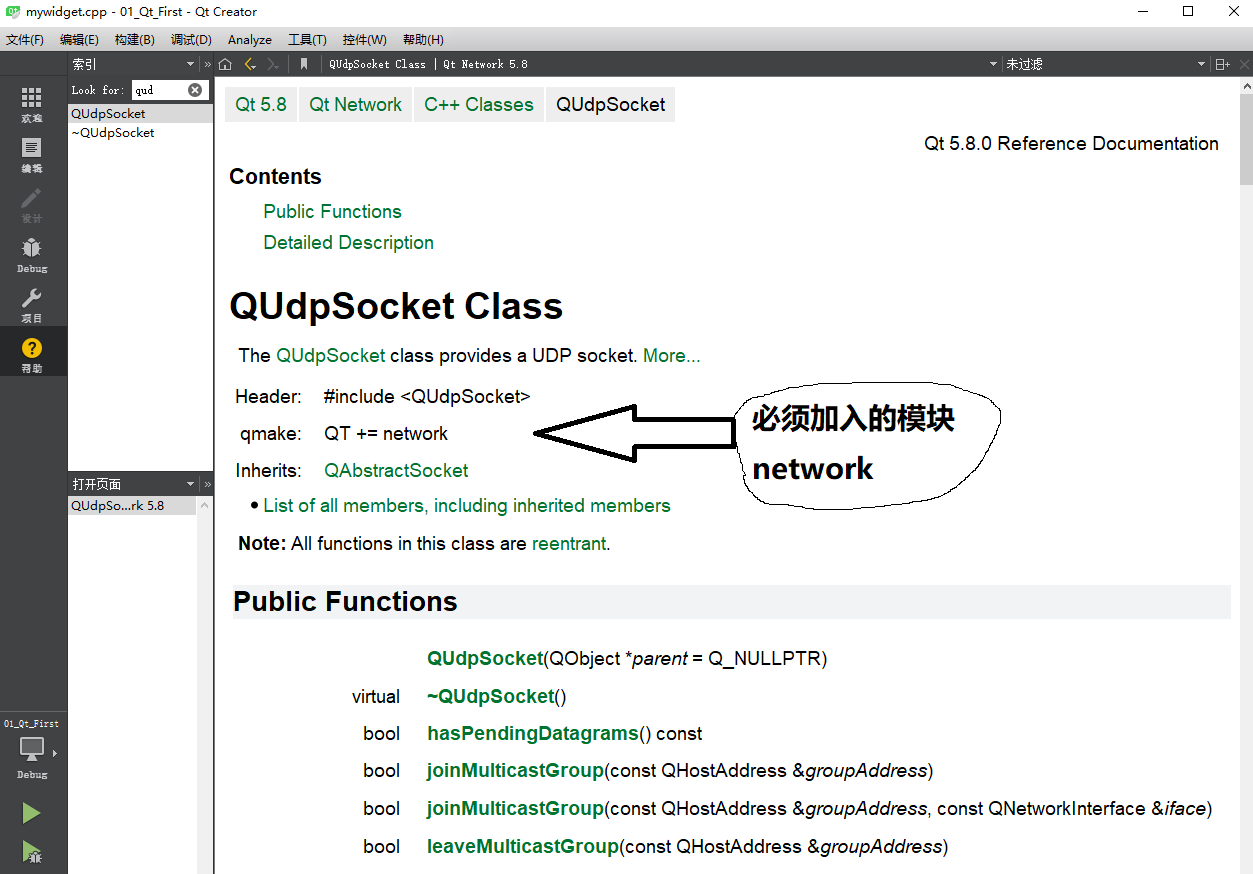Click the open pages list scrollbar

[x=205, y=684]
